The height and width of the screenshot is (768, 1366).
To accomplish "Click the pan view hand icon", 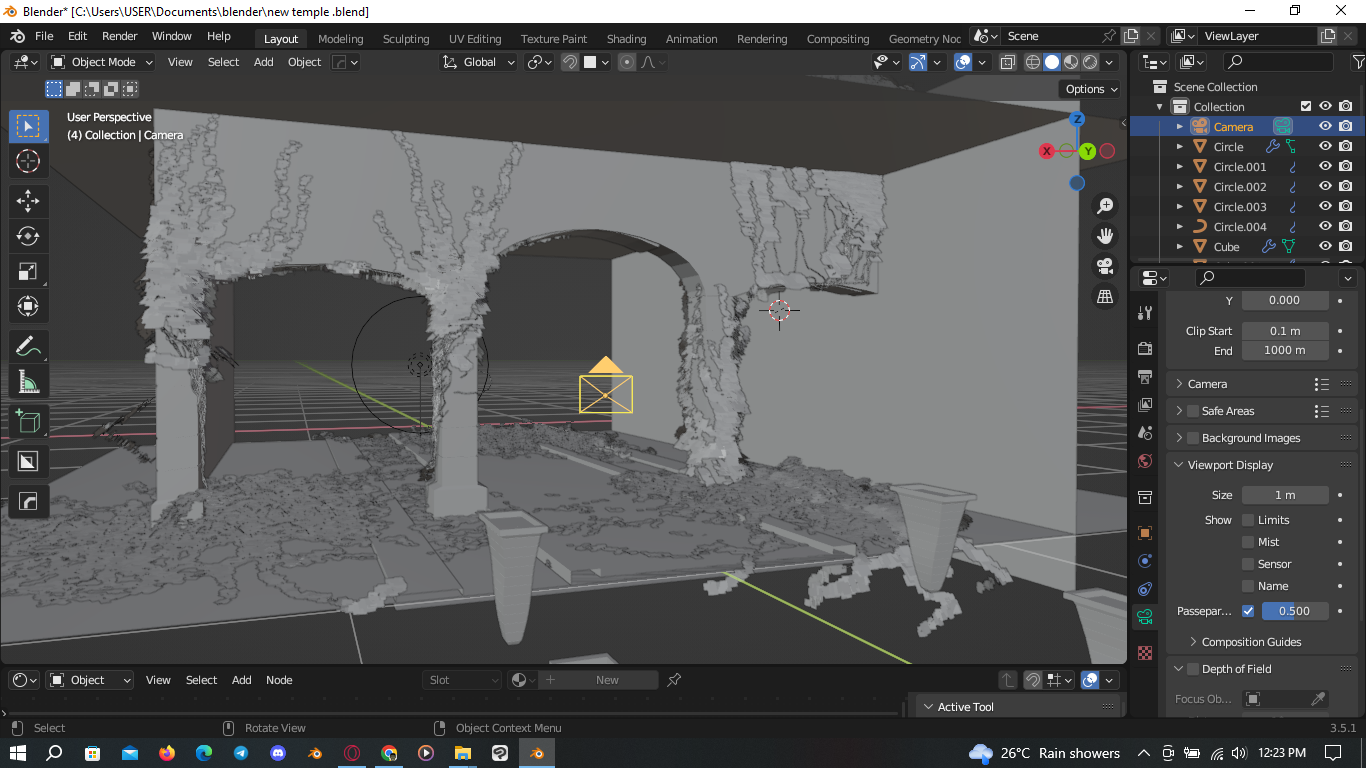I will click(x=1105, y=236).
